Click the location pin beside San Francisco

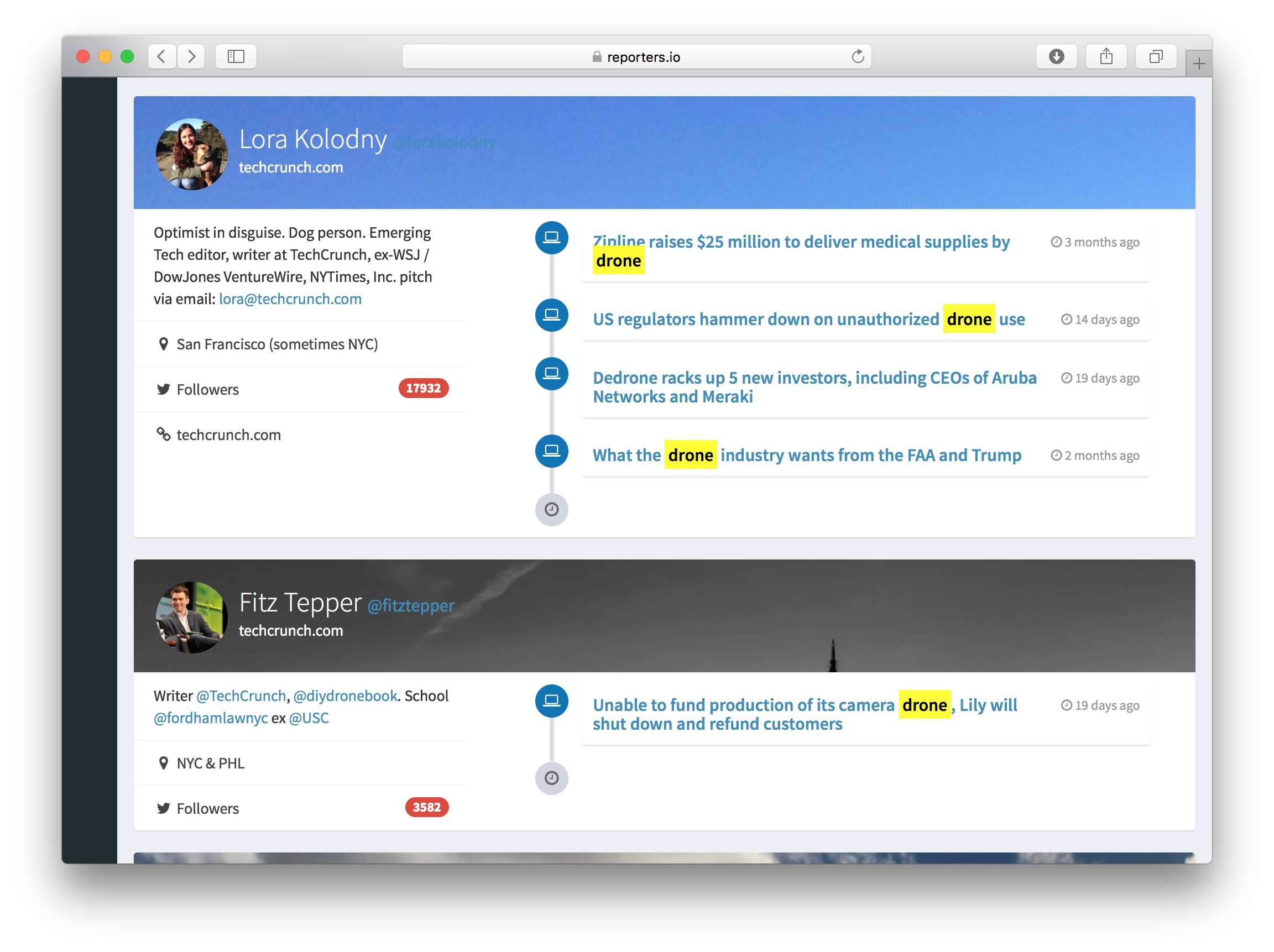tap(164, 344)
